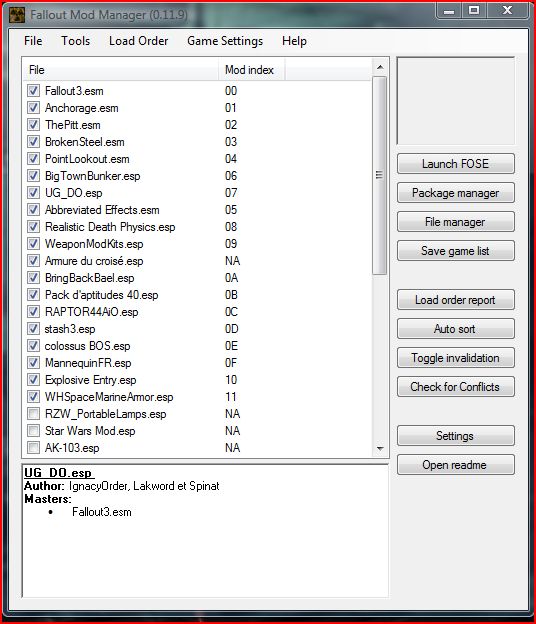
Task: Uncheck the Anchorage.esm checkbox
Action: (33, 108)
